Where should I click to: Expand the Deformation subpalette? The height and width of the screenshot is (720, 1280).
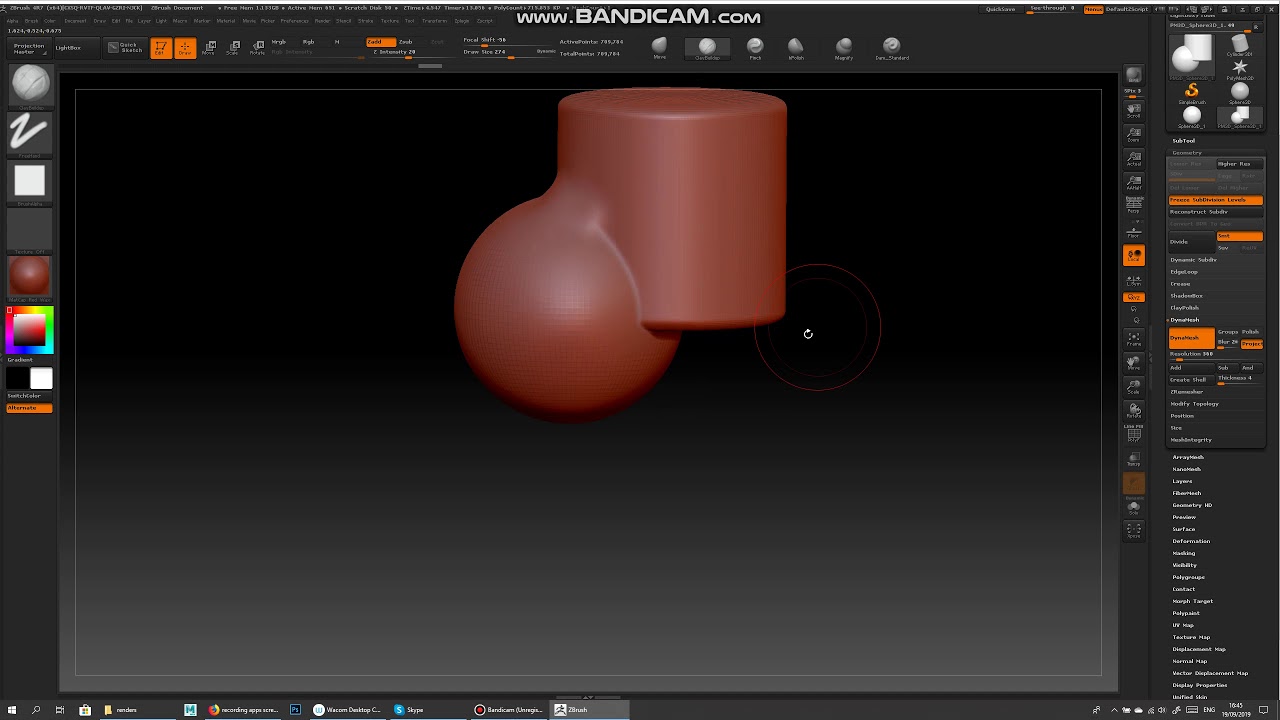point(1191,541)
